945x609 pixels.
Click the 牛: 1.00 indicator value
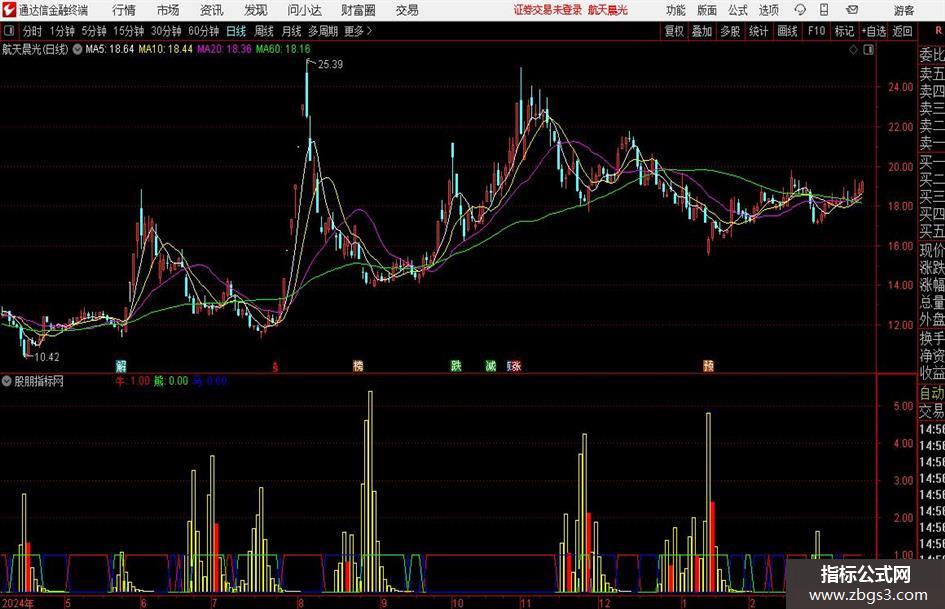coord(133,381)
